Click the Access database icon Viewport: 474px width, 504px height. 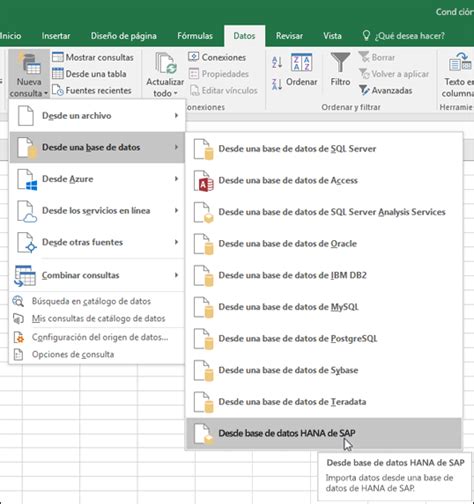click(204, 181)
